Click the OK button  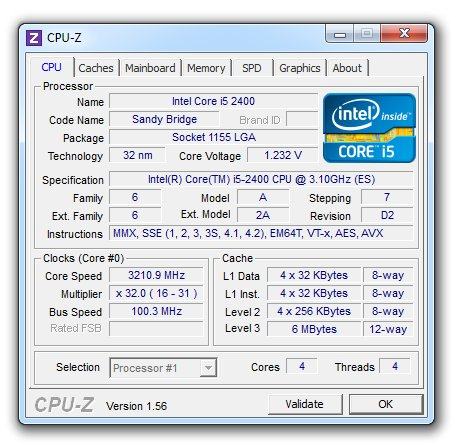[386, 404]
